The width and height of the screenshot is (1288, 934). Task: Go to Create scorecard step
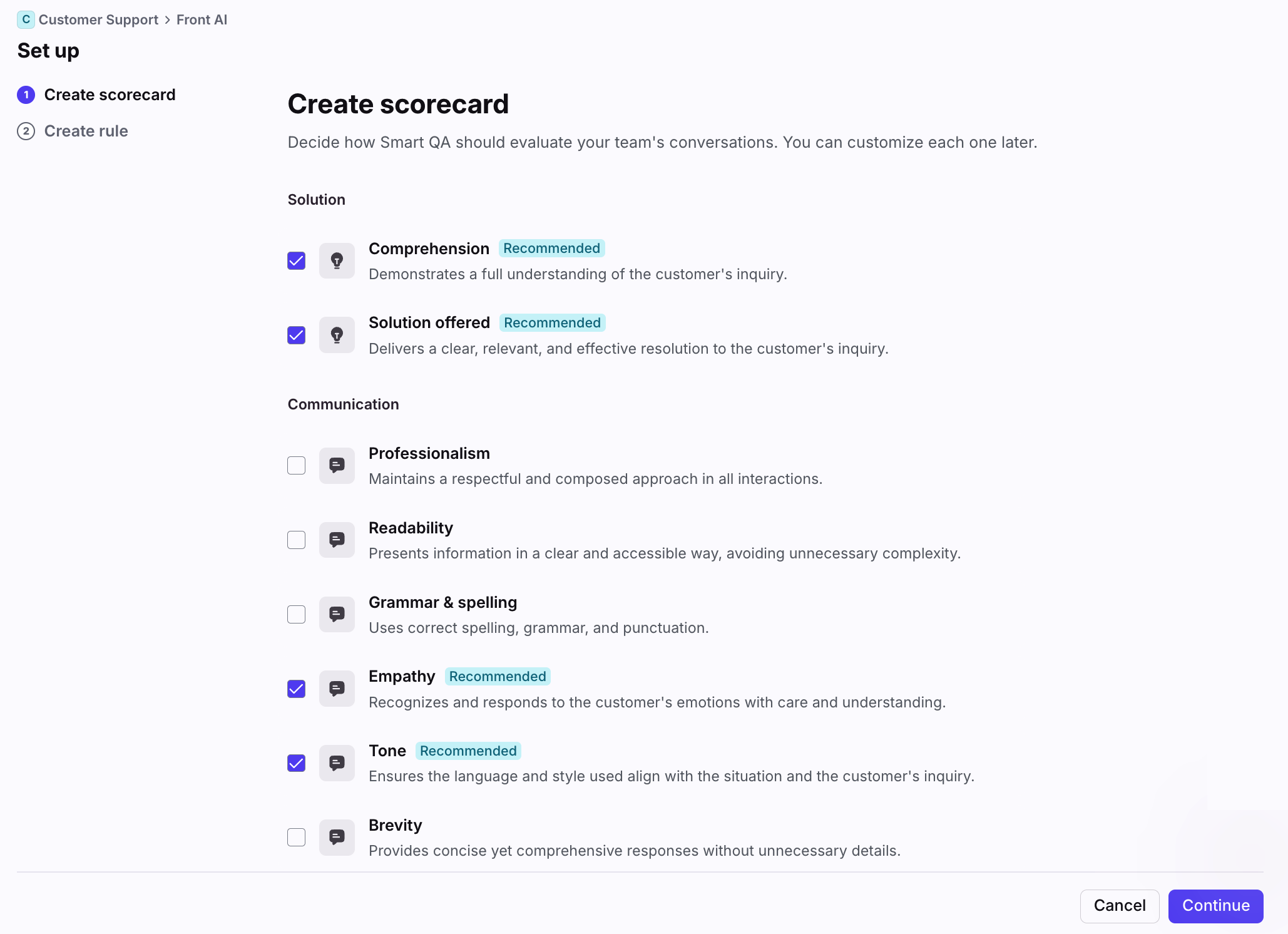tap(110, 95)
